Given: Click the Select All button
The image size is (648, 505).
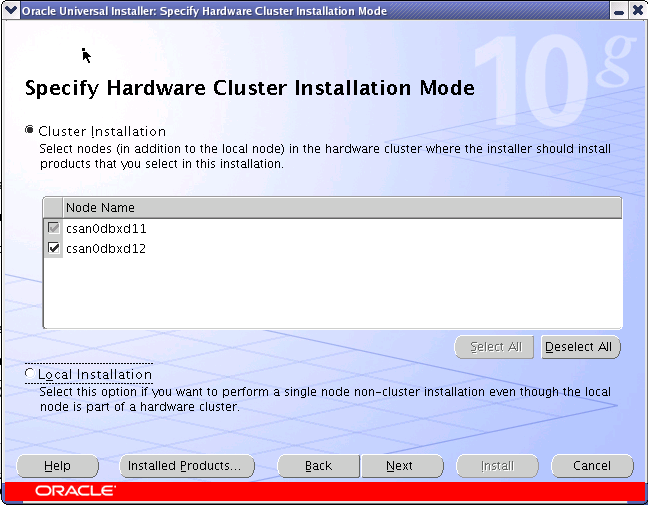Looking at the screenshot, I should pyautogui.click(x=494, y=347).
